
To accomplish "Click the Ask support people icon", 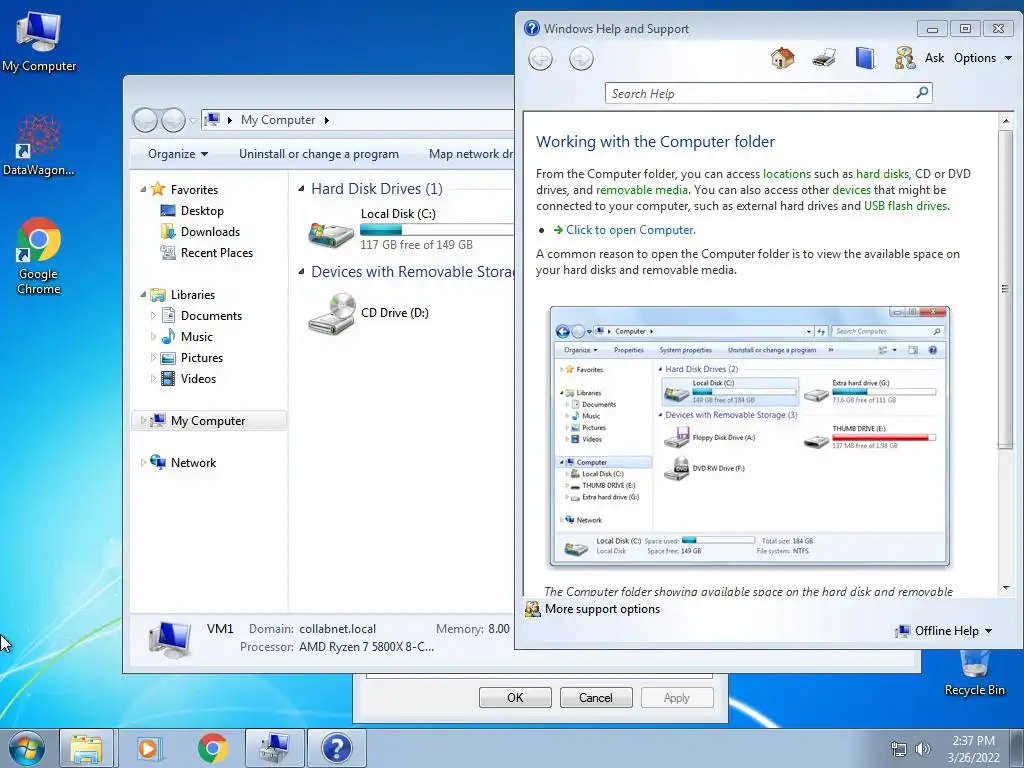I will pos(904,58).
